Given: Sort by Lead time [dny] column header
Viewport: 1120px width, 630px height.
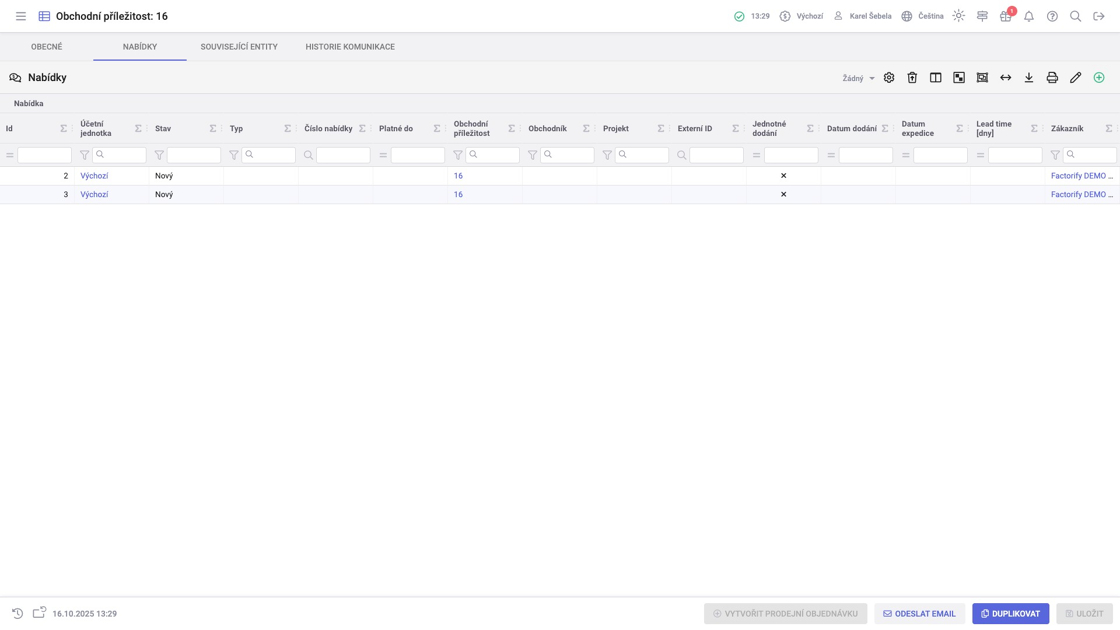Looking at the screenshot, I should click(x=994, y=129).
